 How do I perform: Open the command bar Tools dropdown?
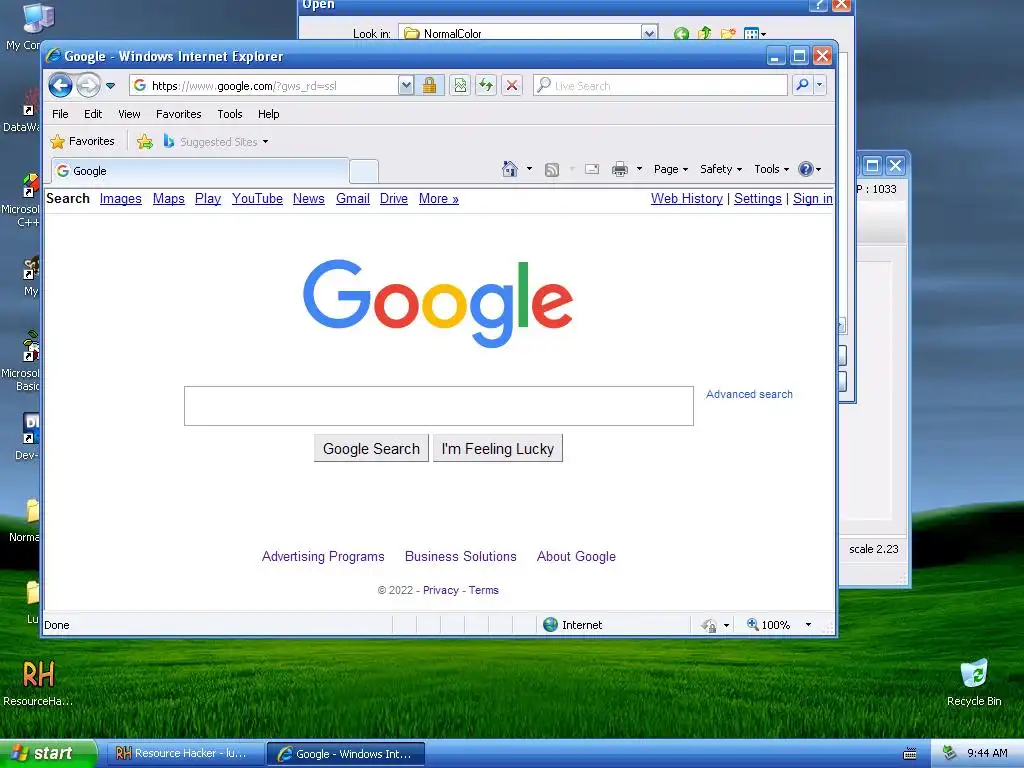point(771,169)
